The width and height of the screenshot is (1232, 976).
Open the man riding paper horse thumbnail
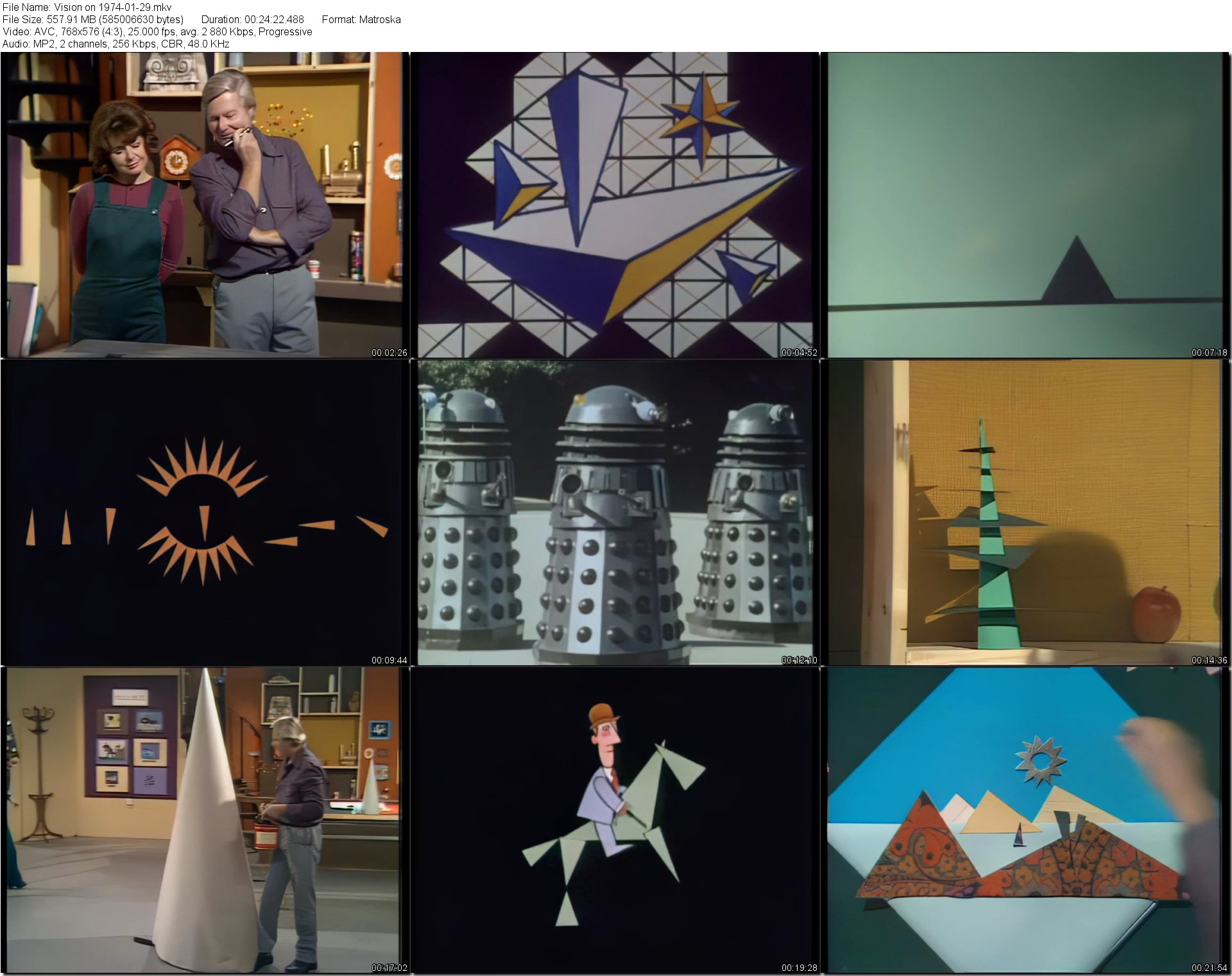click(x=614, y=820)
